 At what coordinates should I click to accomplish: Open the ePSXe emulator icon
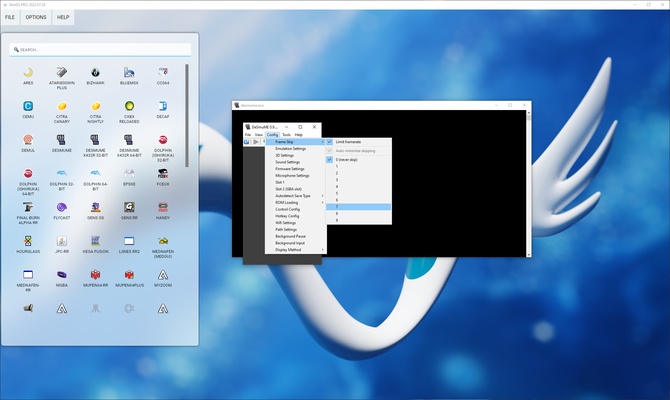click(129, 174)
